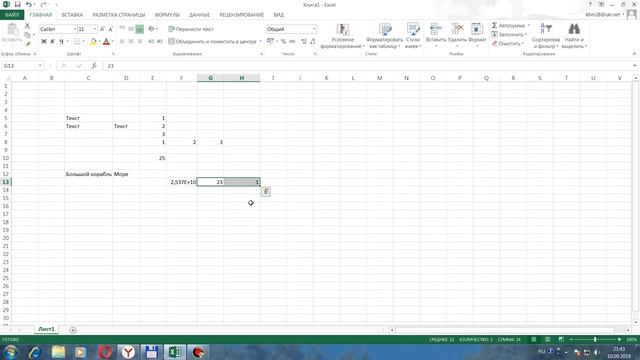The height and width of the screenshot is (360, 640).
Task: Open text orientation options
Action: pos(153,29)
